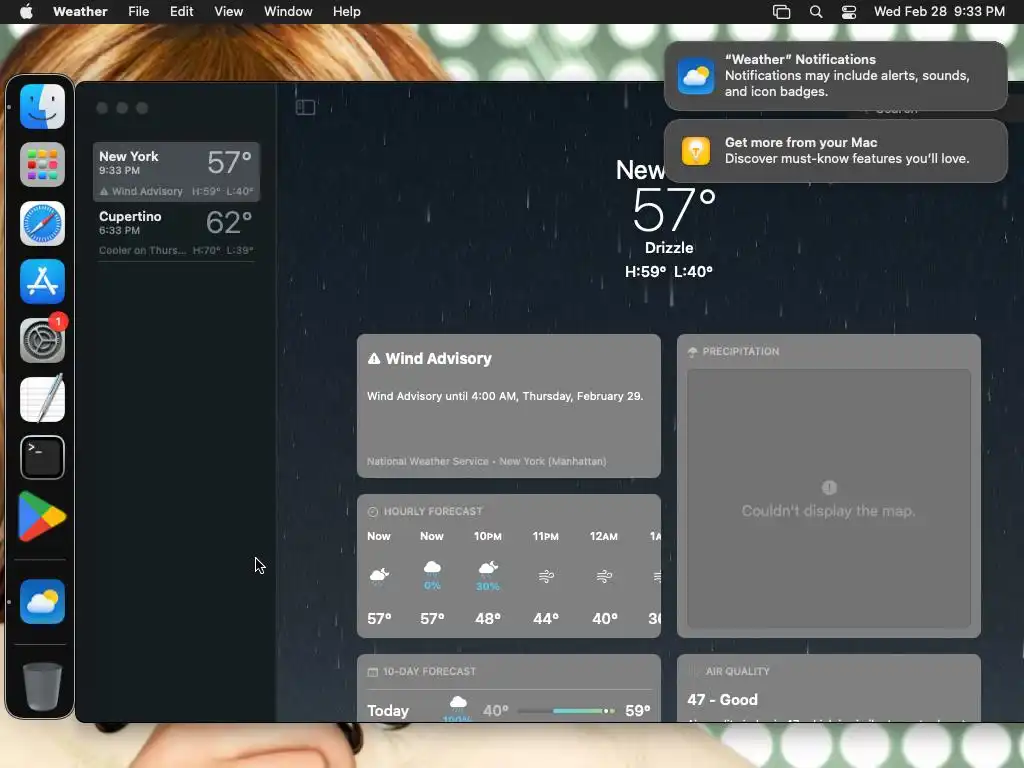Click the 40° temperature under 12AM
Image resolution: width=1024 pixels, height=768 pixels.
click(605, 618)
